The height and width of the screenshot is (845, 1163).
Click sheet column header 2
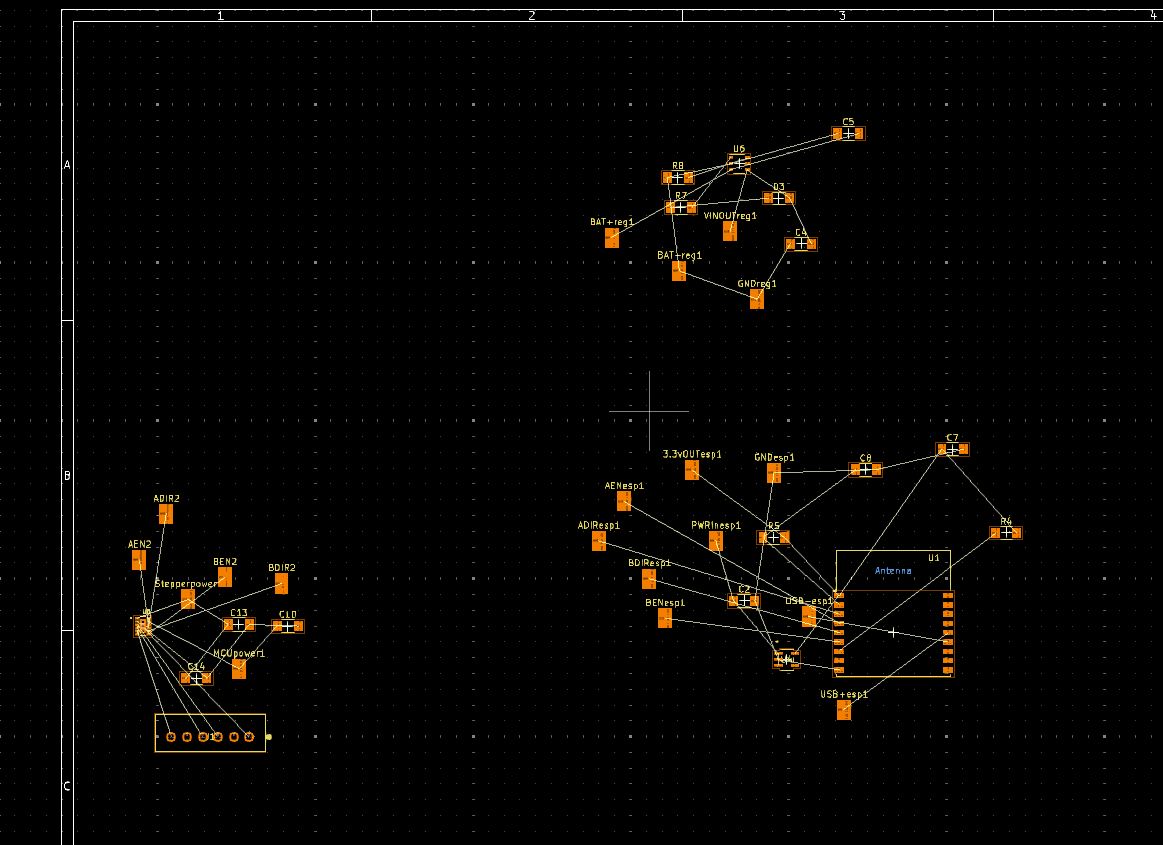[x=531, y=16]
